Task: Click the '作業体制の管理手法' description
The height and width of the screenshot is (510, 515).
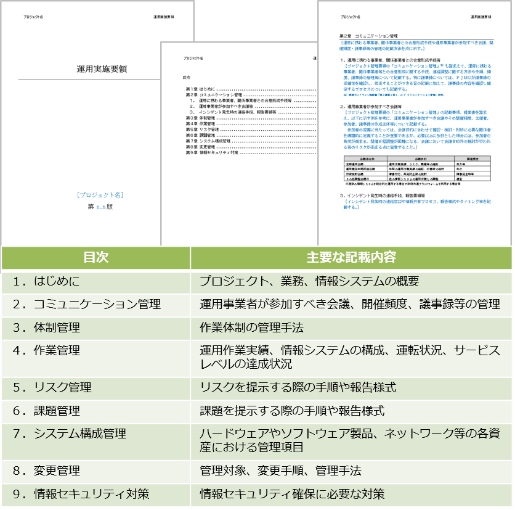Action: (x=251, y=328)
